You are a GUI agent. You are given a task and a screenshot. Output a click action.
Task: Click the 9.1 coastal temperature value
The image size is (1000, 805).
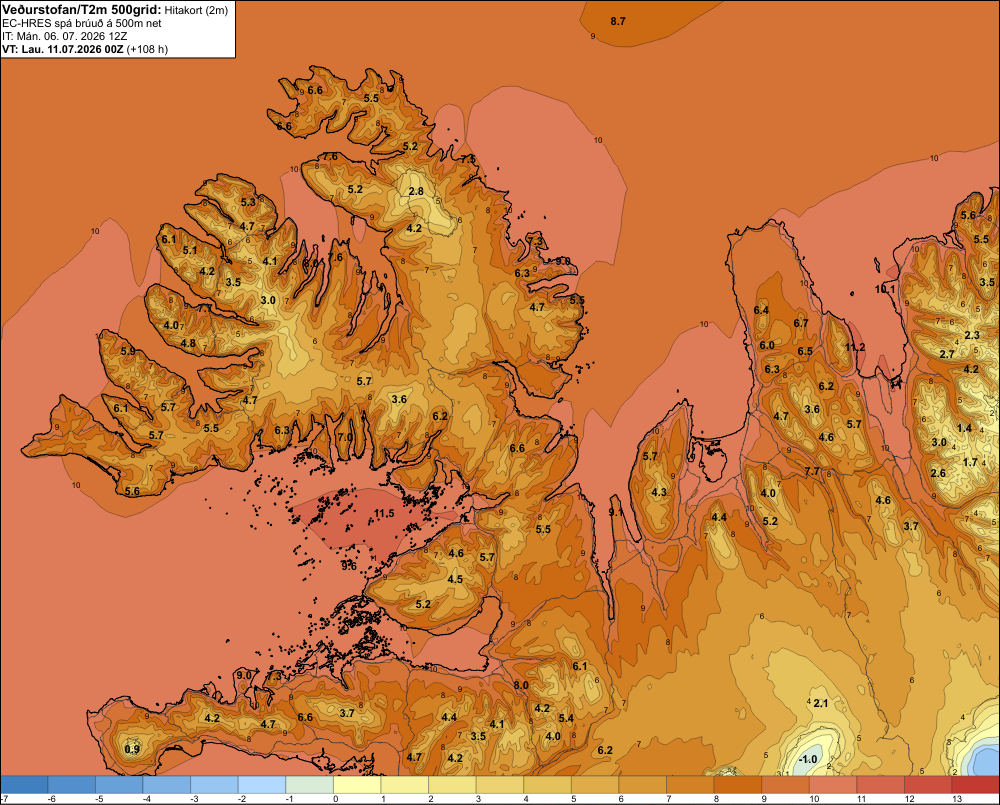pyautogui.click(x=616, y=512)
